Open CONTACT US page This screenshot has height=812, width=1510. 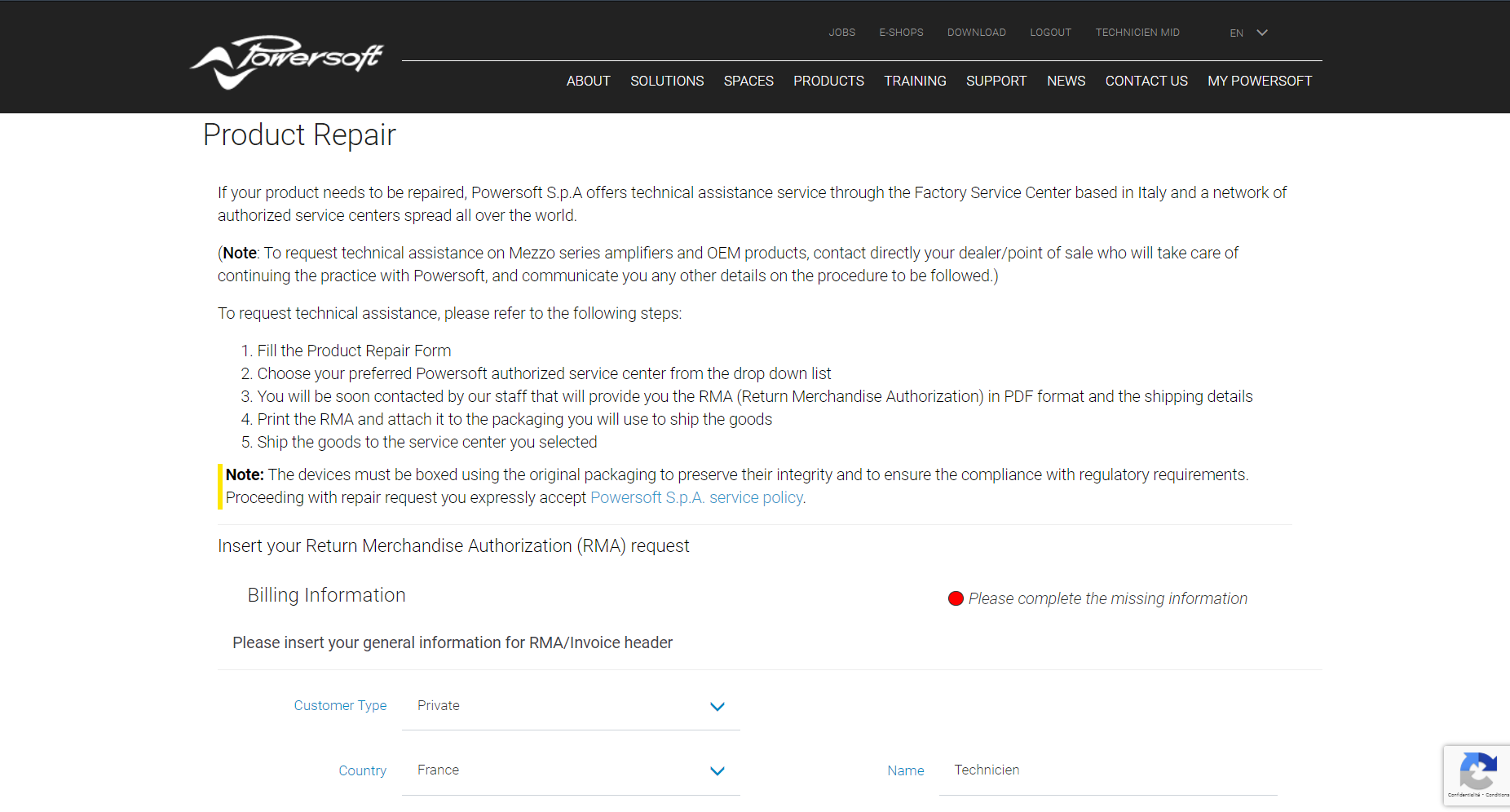pyautogui.click(x=1146, y=81)
